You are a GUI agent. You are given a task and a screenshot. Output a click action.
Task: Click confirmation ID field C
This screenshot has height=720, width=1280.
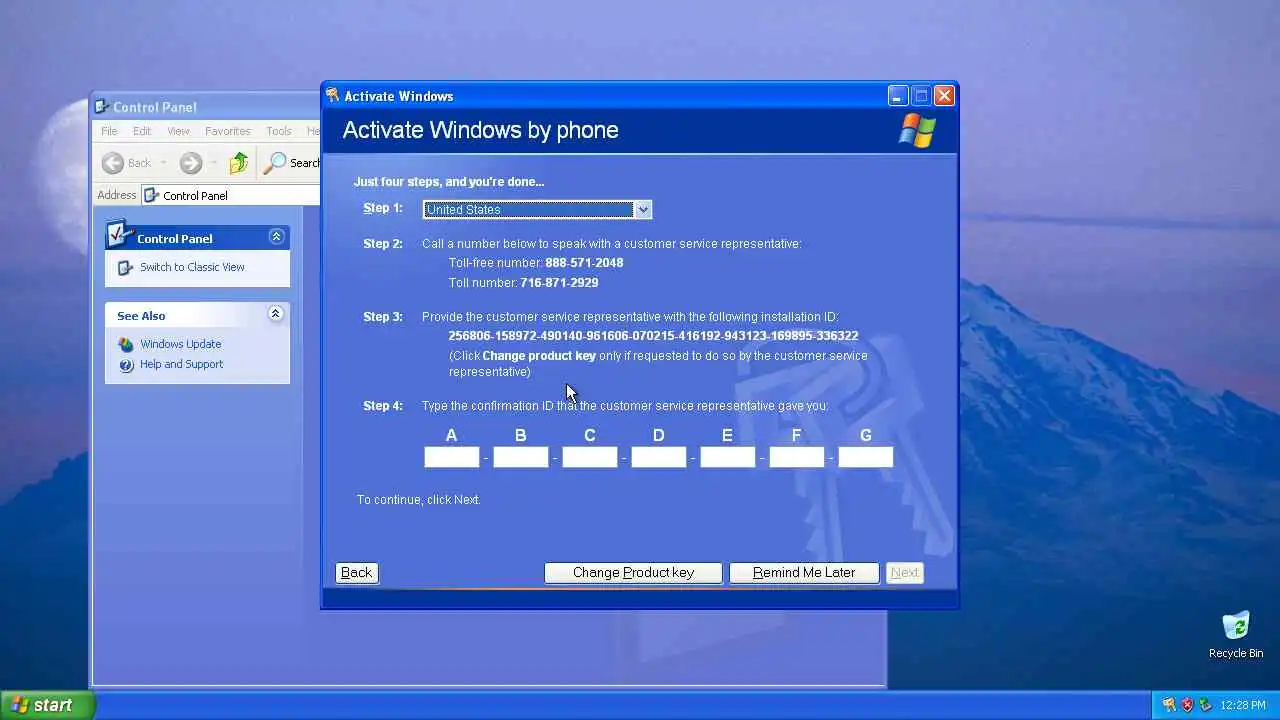[590, 457]
